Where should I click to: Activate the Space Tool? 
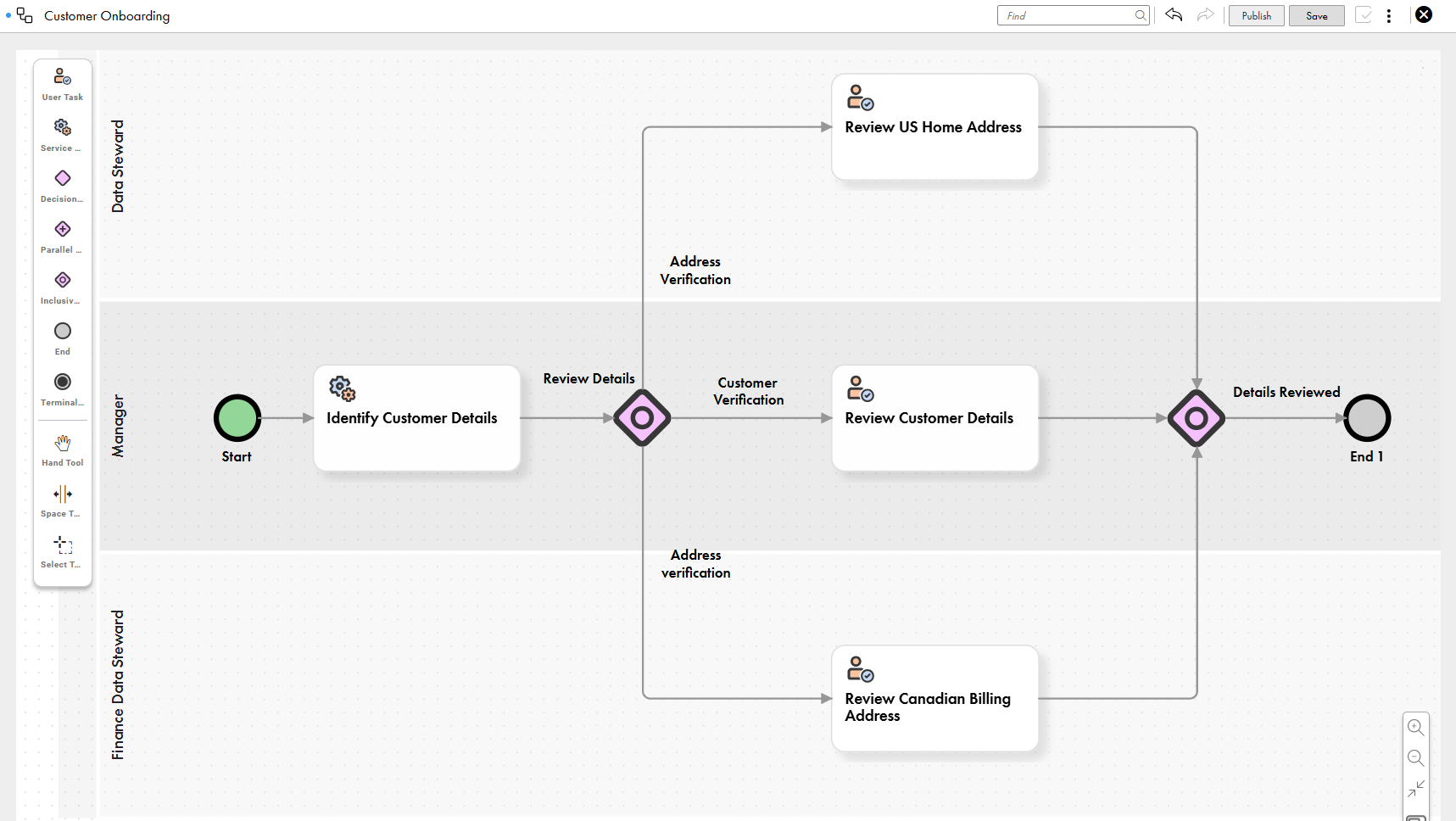click(63, 501)
